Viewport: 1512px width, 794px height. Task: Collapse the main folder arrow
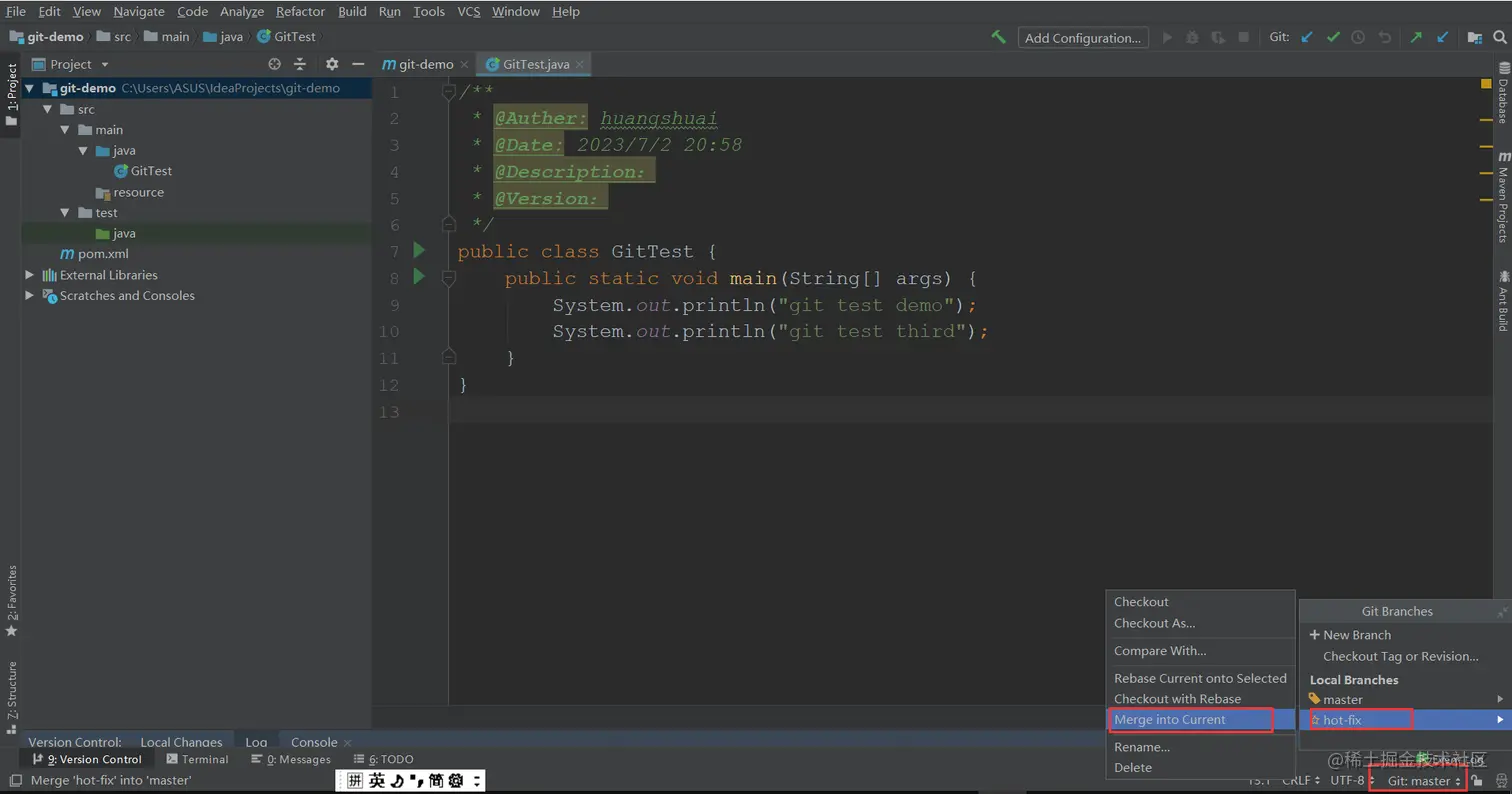(66, 130)
